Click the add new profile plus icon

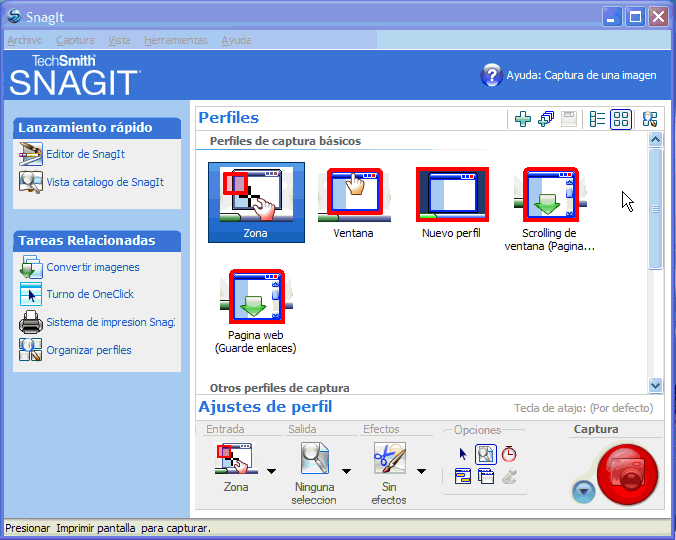click(522, 119)
